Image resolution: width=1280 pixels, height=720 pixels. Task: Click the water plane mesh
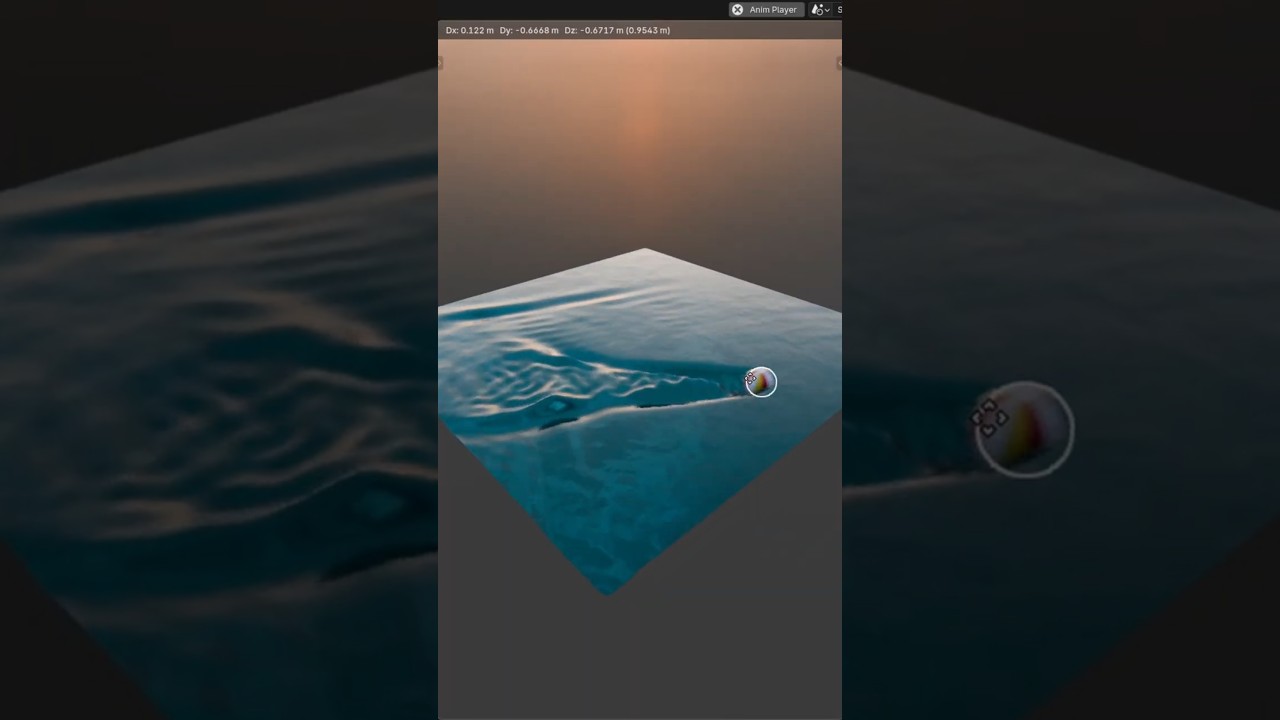coord(640,420)
